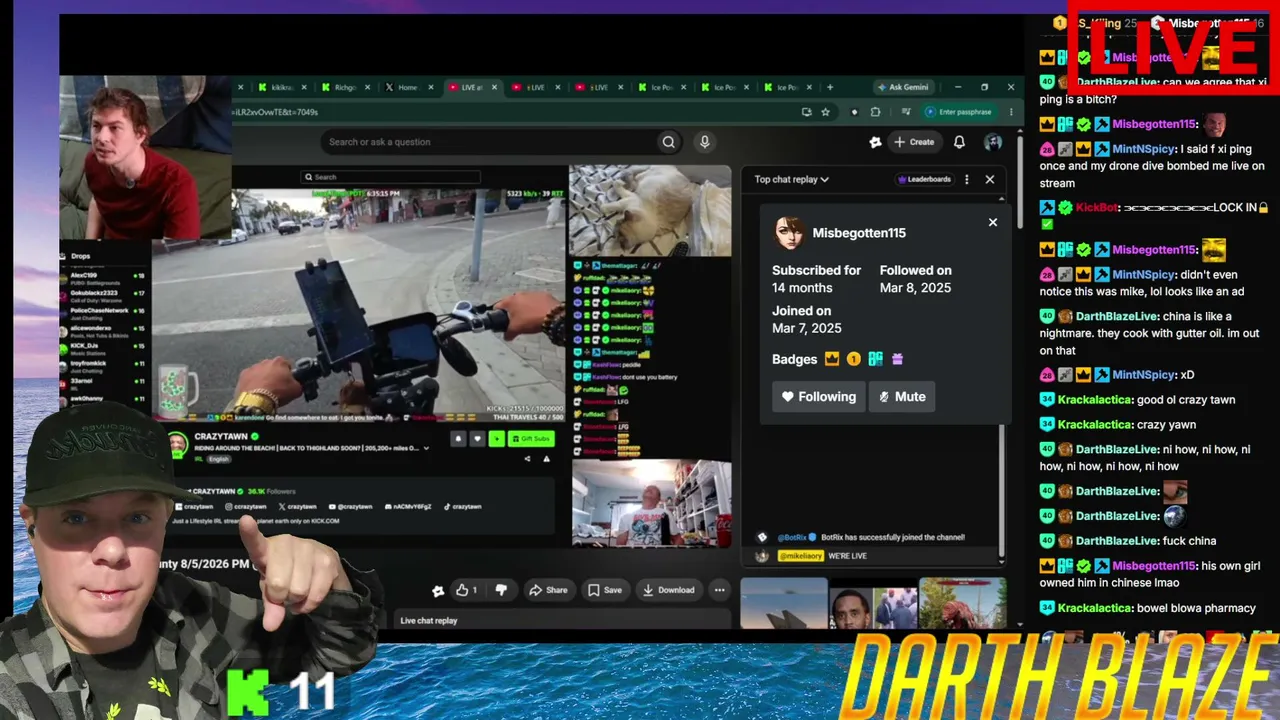Save the video with the Save button
This screenshot has width=1280, height=720.
coord(604,590)
